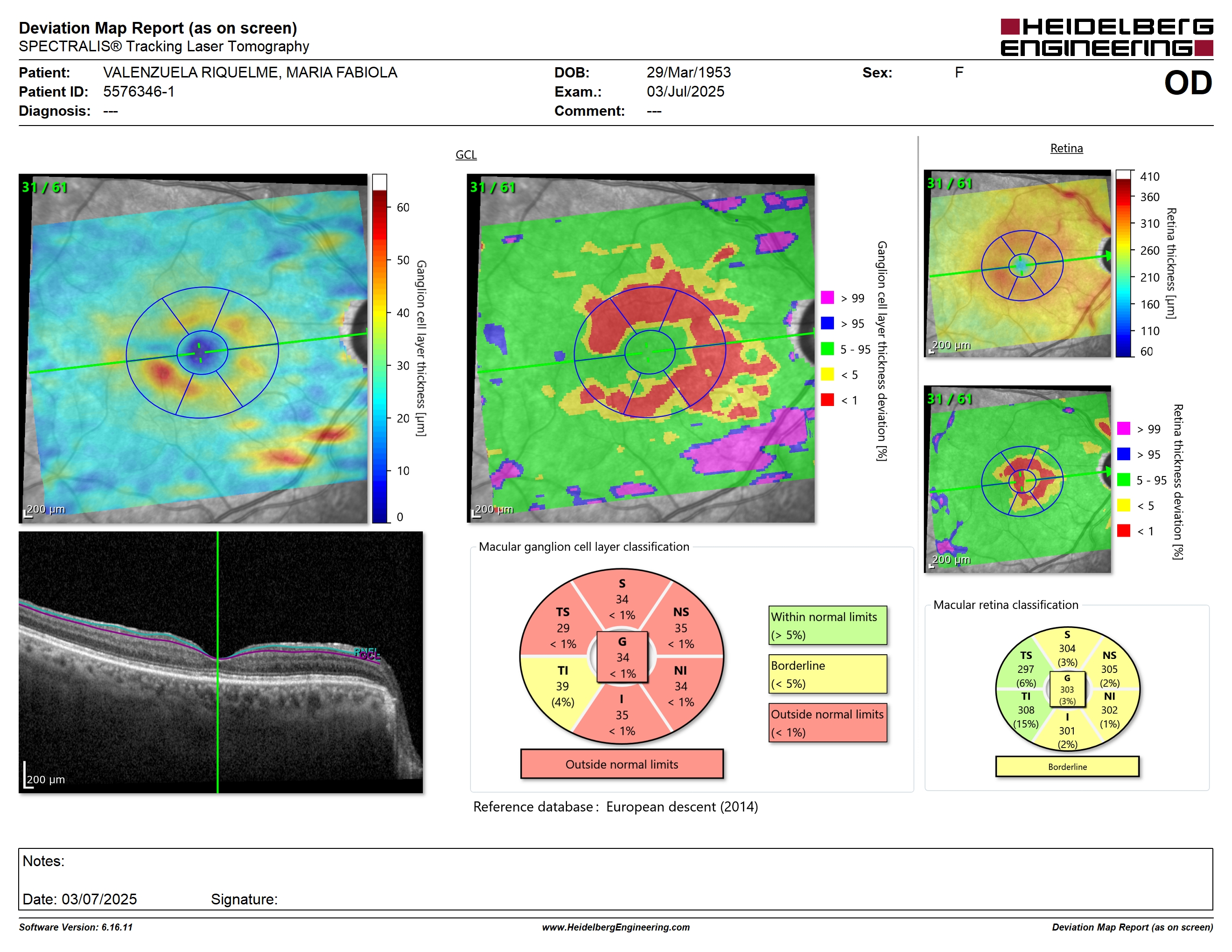Screen dimensions: 1232x952
Task: Click the retina TS sector value 297
Action: point(1026,670)
